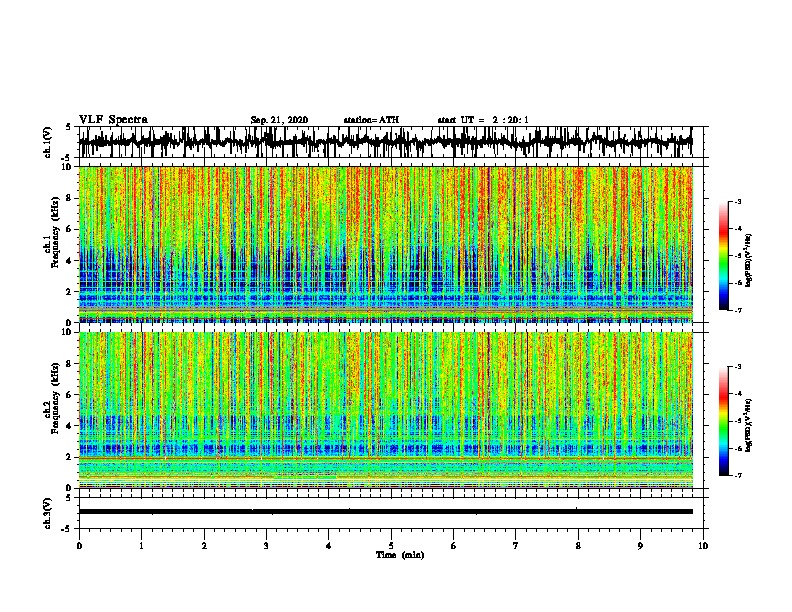Click the "6" kHz tick on ch.1 frequency axis
Screen dimensions: 792x612
[70, 230]
